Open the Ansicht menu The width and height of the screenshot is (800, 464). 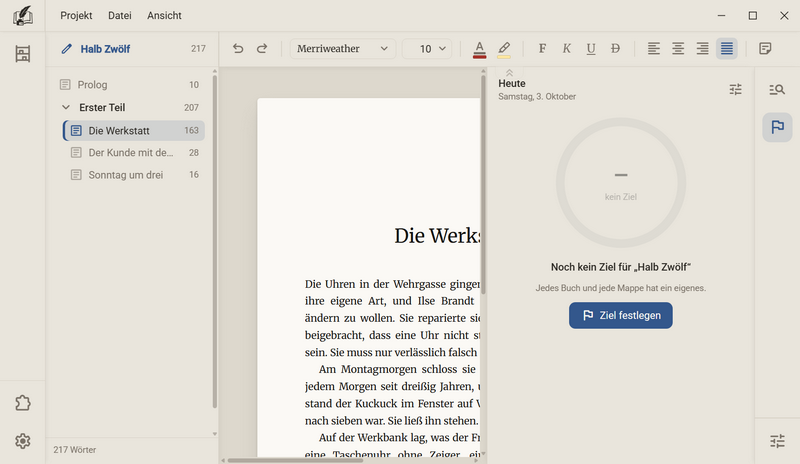pyautogui.click(x=164, y=16)
